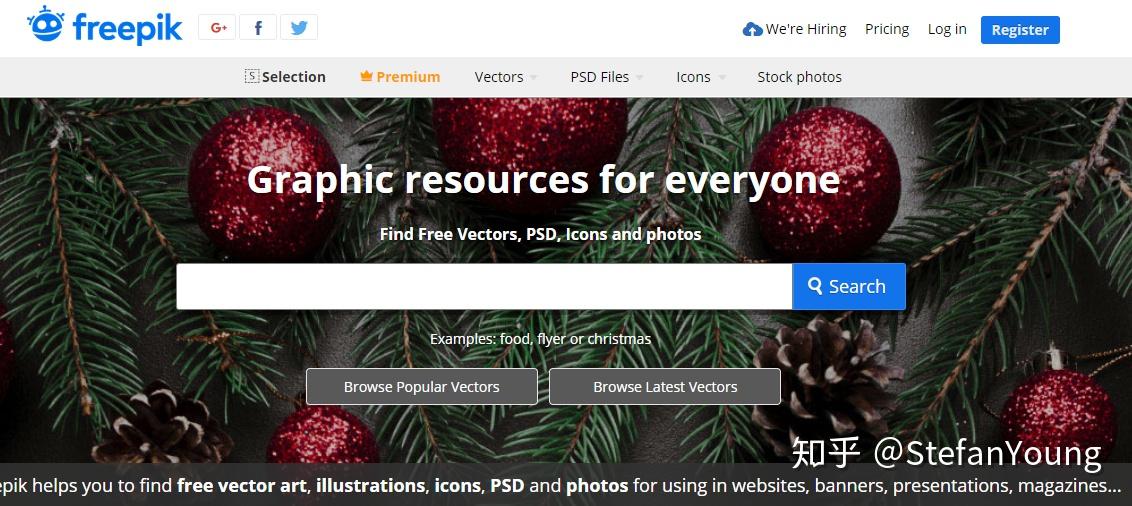This screenshot has width=1132, height=506.
Task: Open the Selection menu item
Action: coord(285,77)
